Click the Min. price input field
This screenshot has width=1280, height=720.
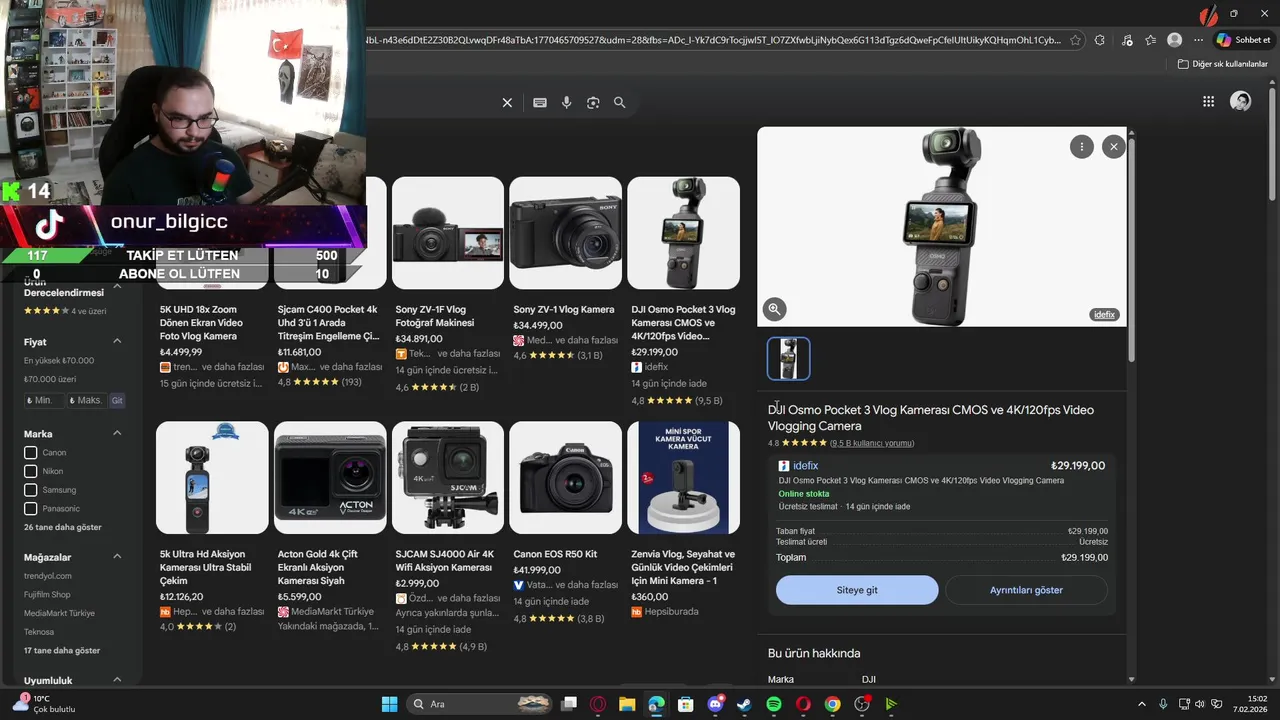(44, 400)
